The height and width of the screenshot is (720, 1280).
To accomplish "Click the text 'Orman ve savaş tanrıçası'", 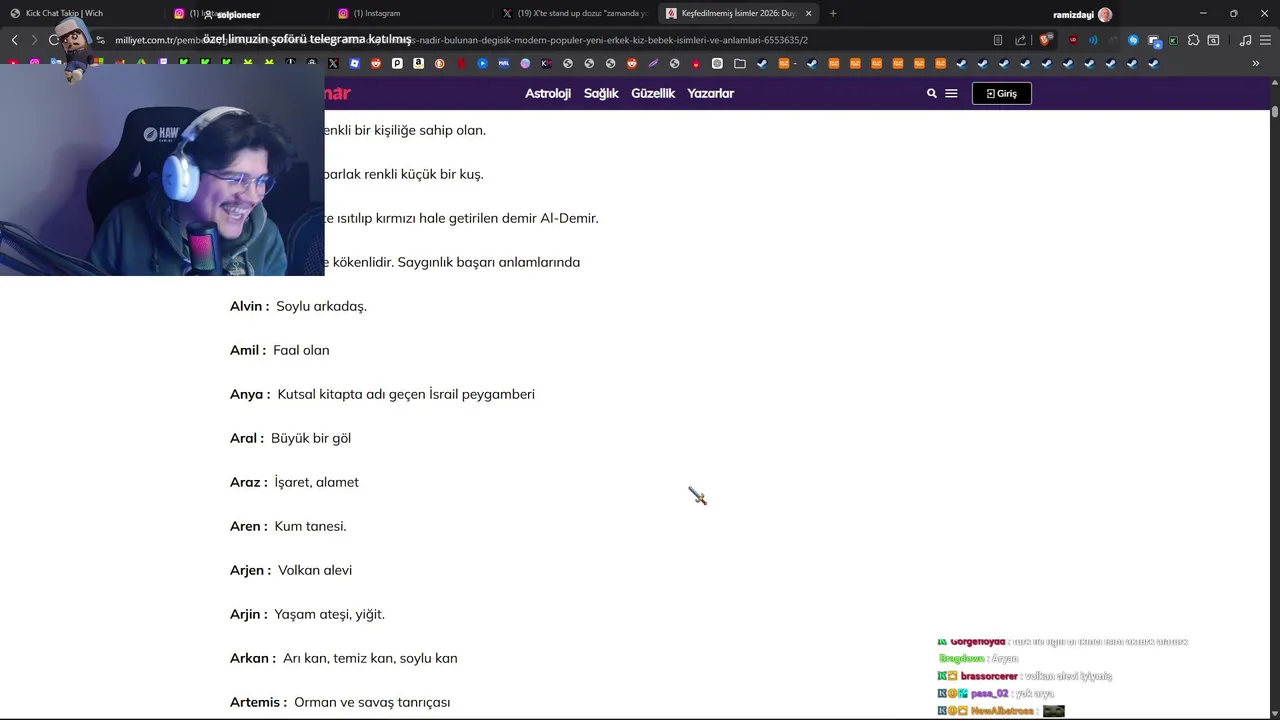I will click(x=372, y=702).
